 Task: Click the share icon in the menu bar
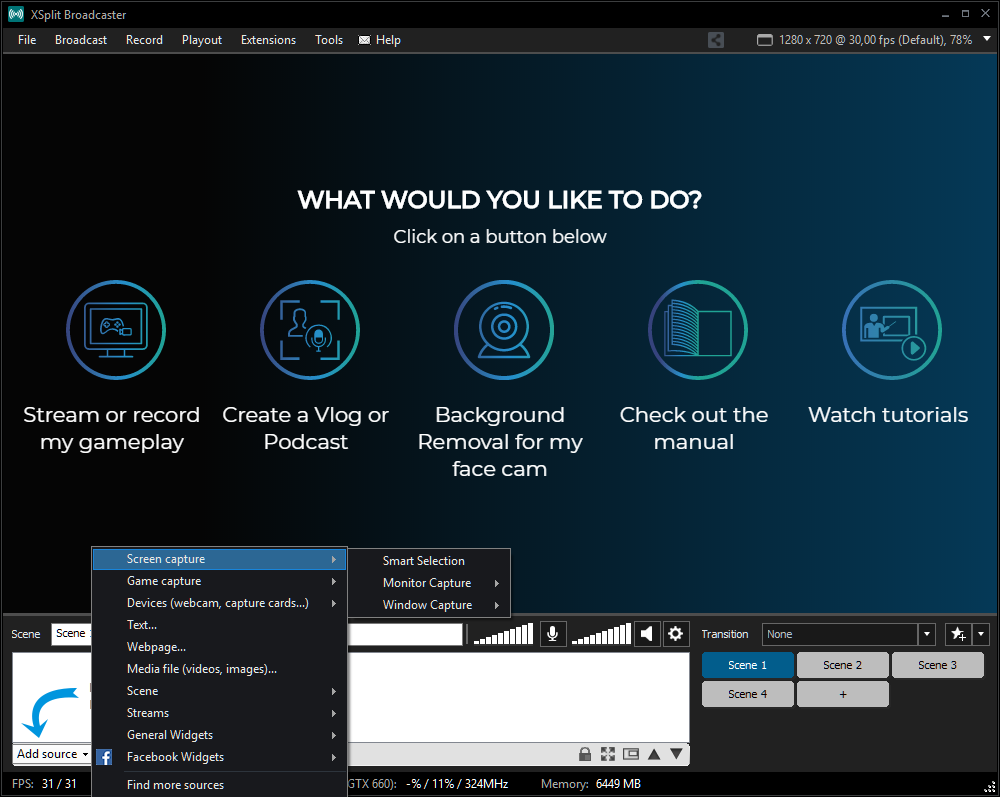point(716,40)
